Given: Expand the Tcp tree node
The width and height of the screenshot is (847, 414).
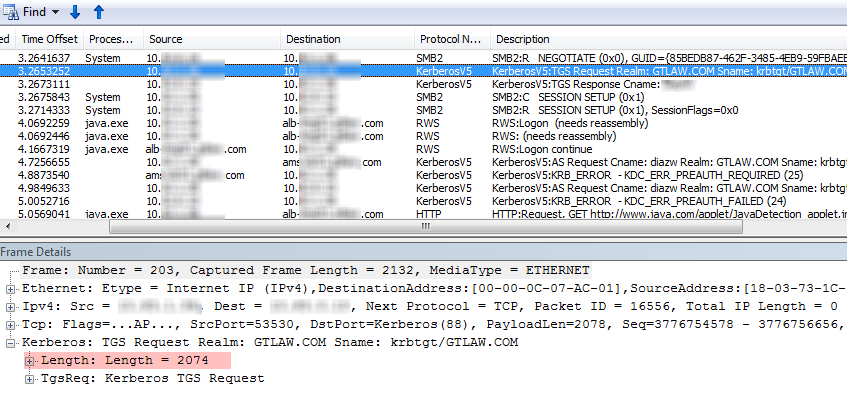Looking at the screenshot, I should 10,324.
